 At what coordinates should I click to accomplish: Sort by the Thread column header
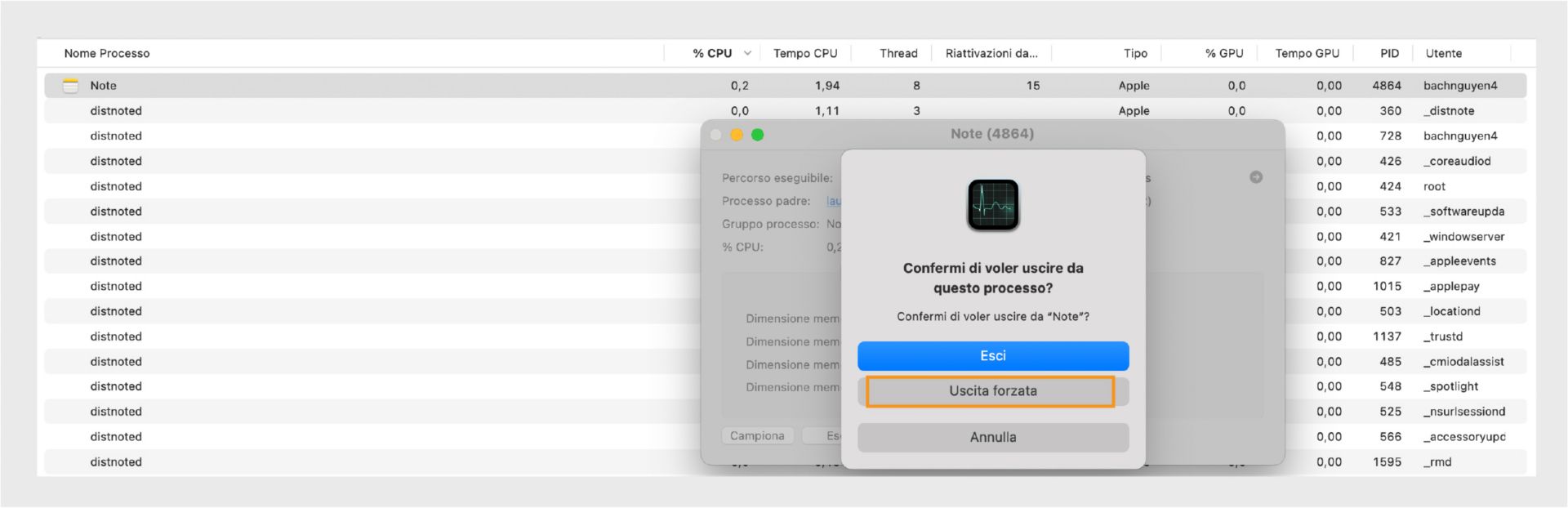pos(898,53)
